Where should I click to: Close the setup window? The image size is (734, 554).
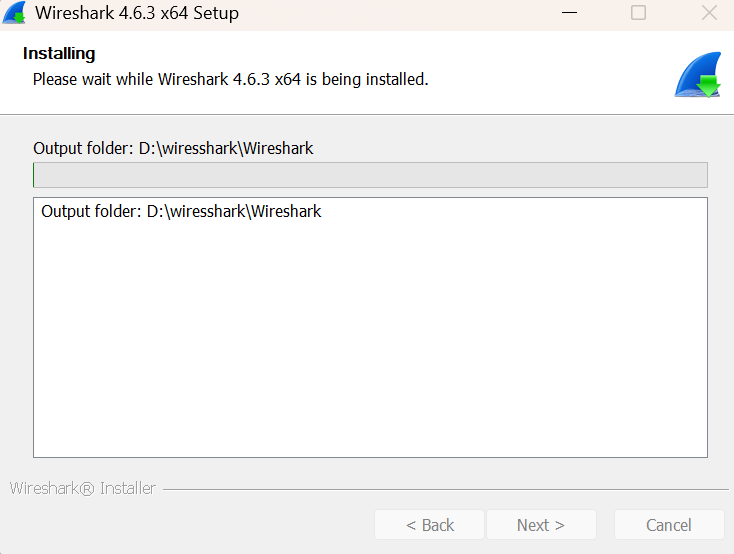tap(709, 13)
